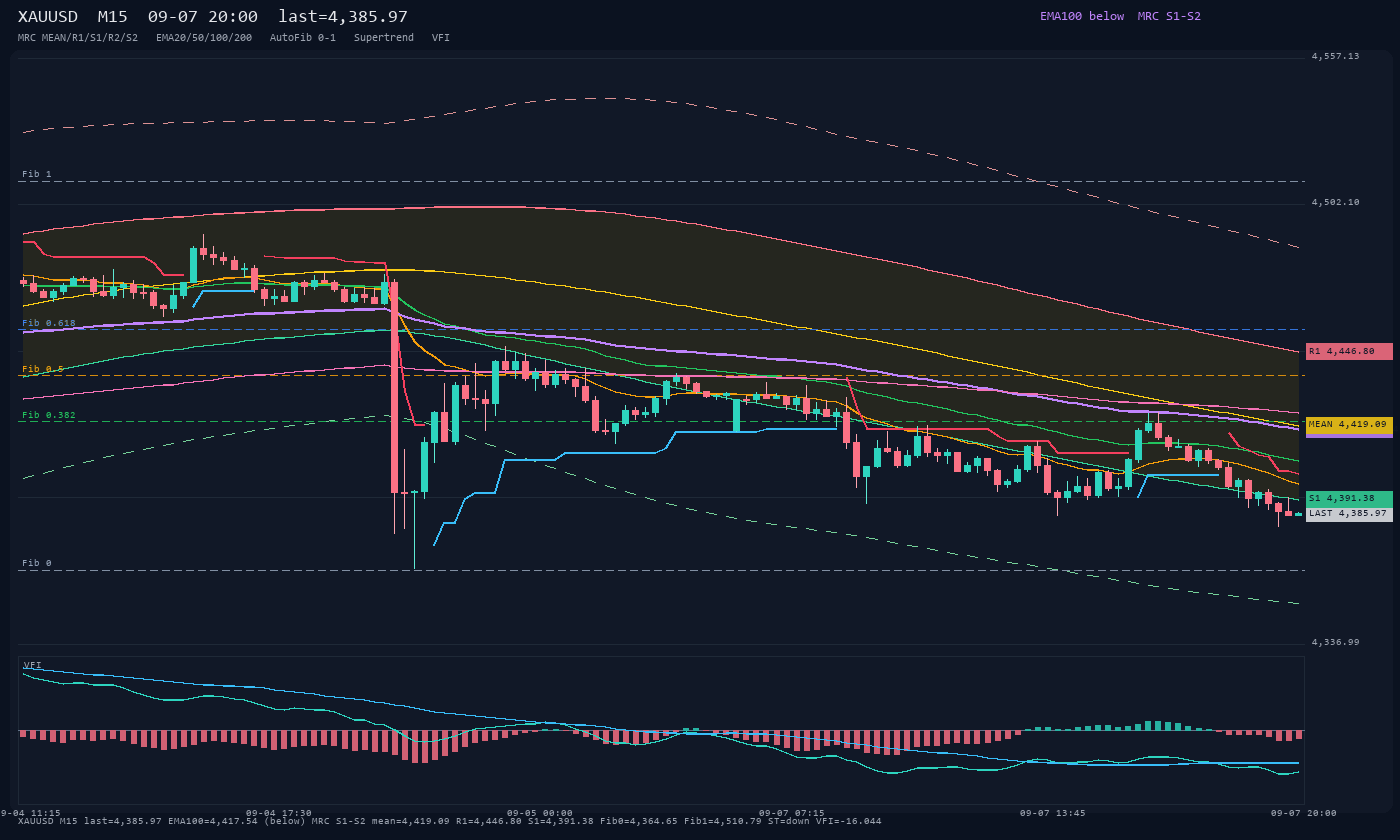Click the VFI entry in the top legend
The width and height of the screenshot is (1400, 840).
pos(441,38)
